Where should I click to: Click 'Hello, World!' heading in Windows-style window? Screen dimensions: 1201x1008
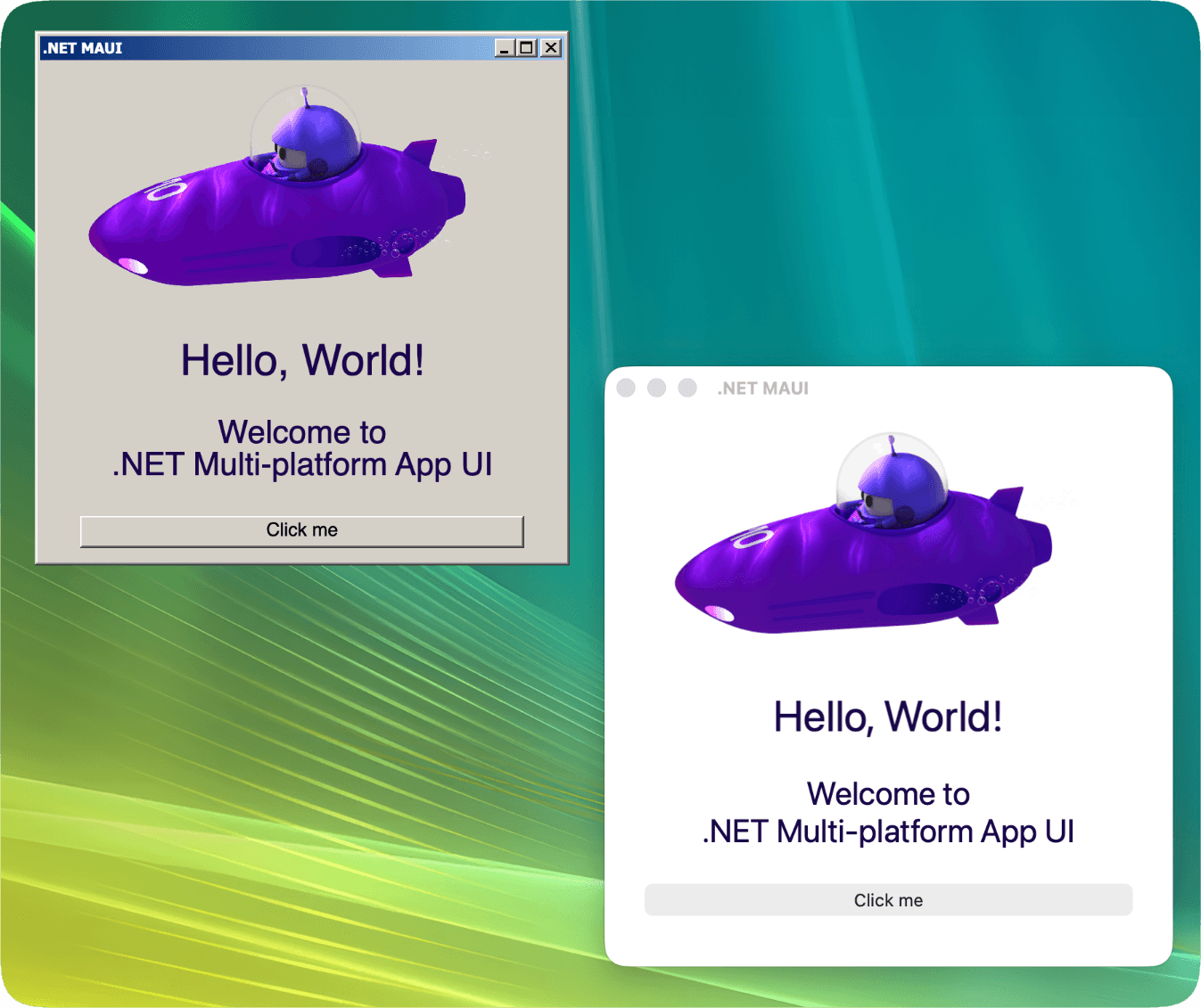pos(302,361)
